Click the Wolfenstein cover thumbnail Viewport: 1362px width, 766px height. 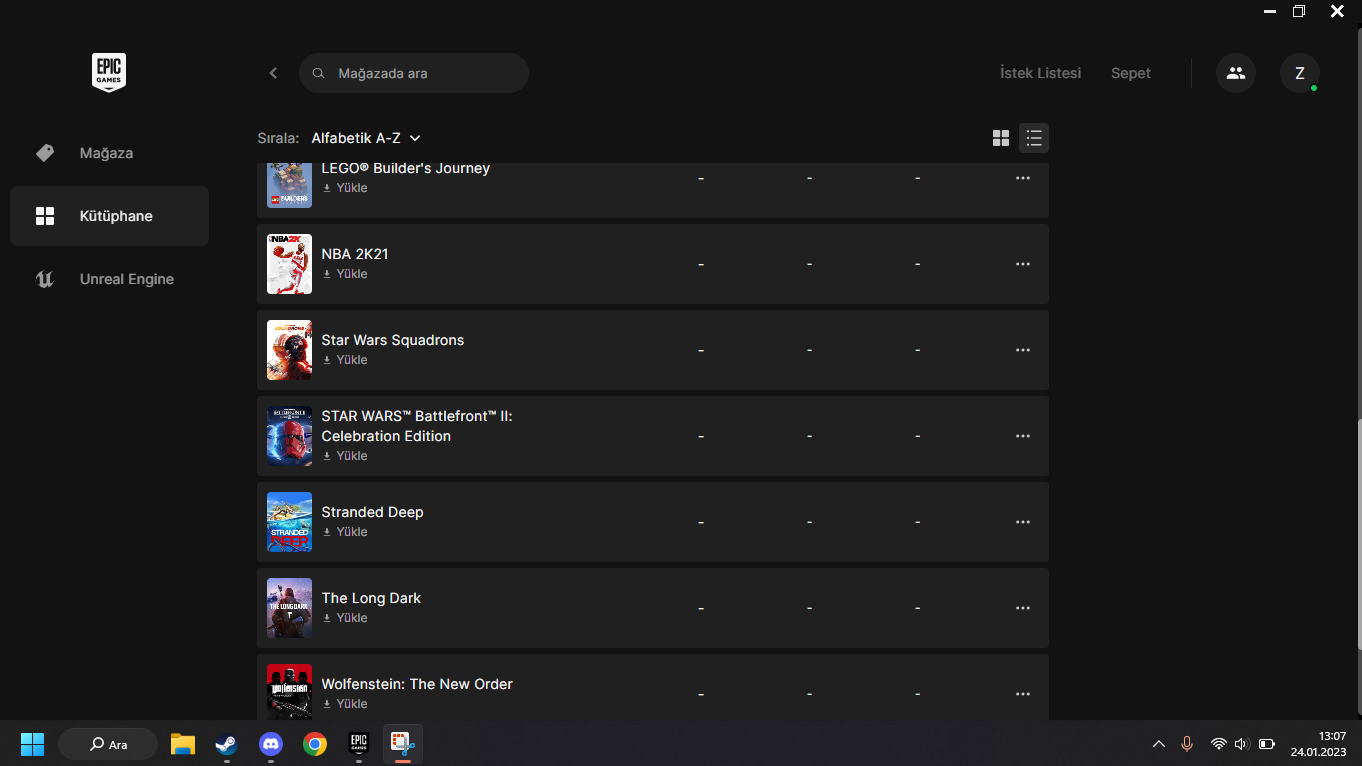click(289, 692)
